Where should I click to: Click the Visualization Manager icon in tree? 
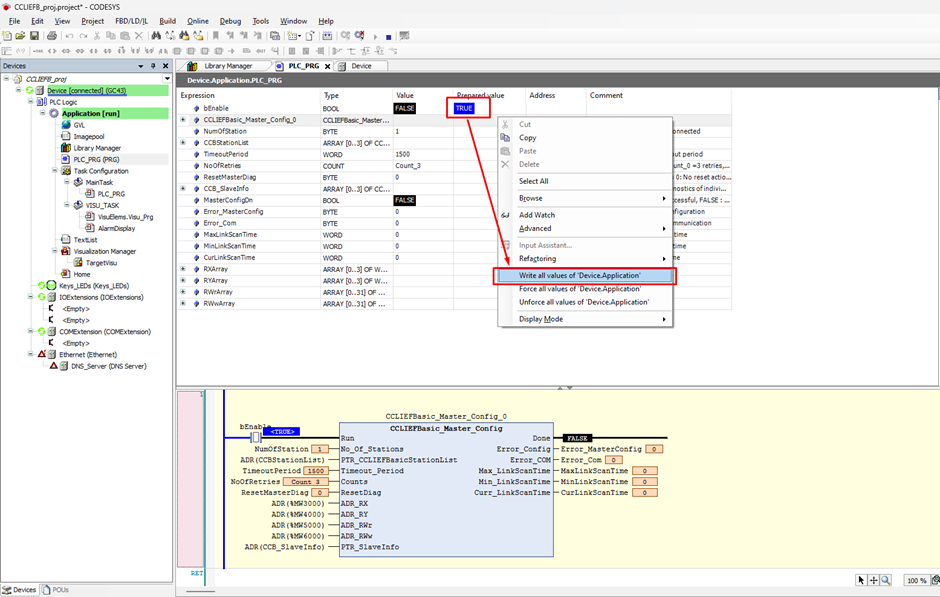tap(66, 251)
